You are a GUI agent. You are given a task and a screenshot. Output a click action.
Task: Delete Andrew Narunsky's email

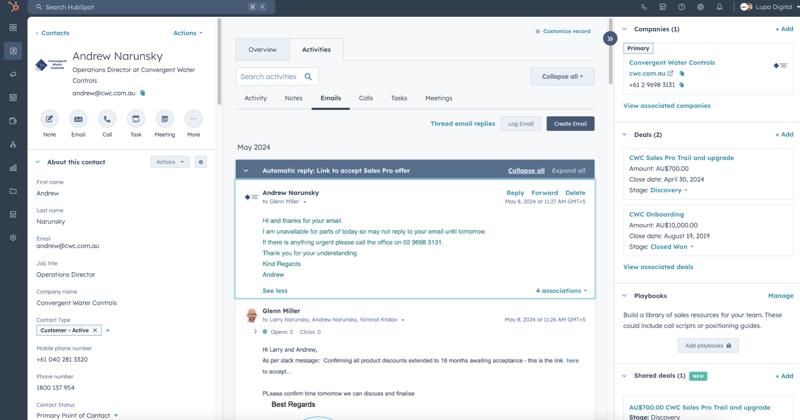click(575, 193)
